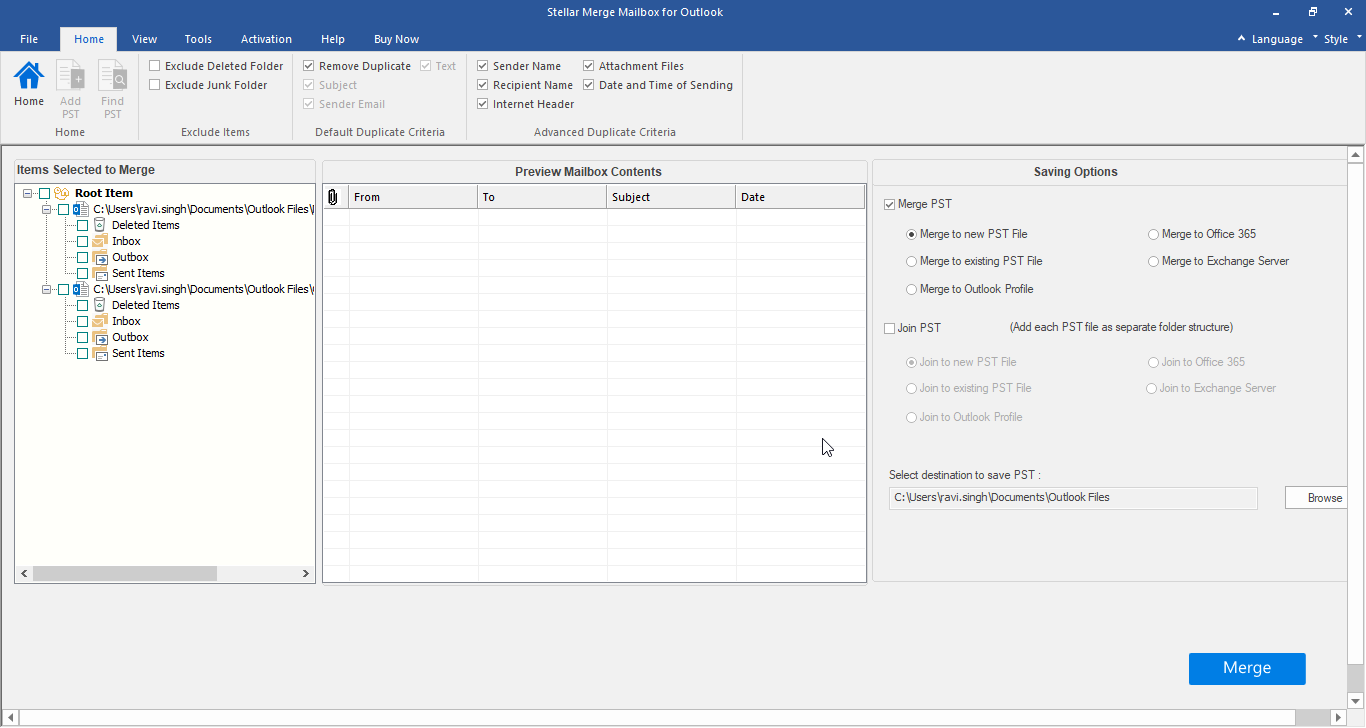Collapse the Root Item tree node

27,193
